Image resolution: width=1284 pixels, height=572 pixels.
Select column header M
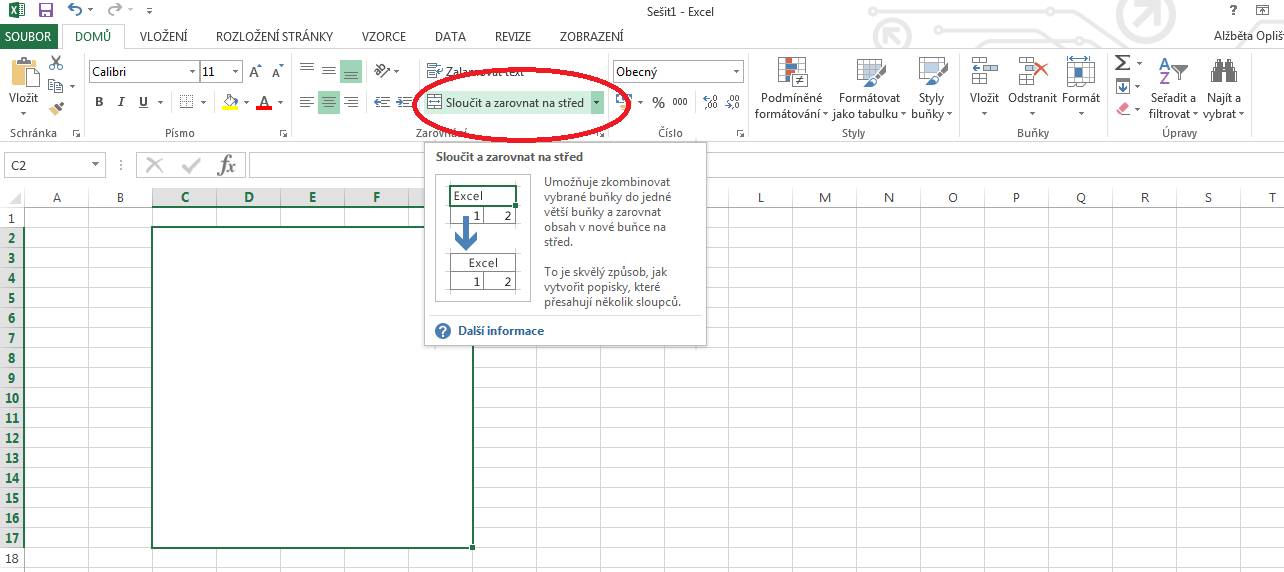point(825,197)
